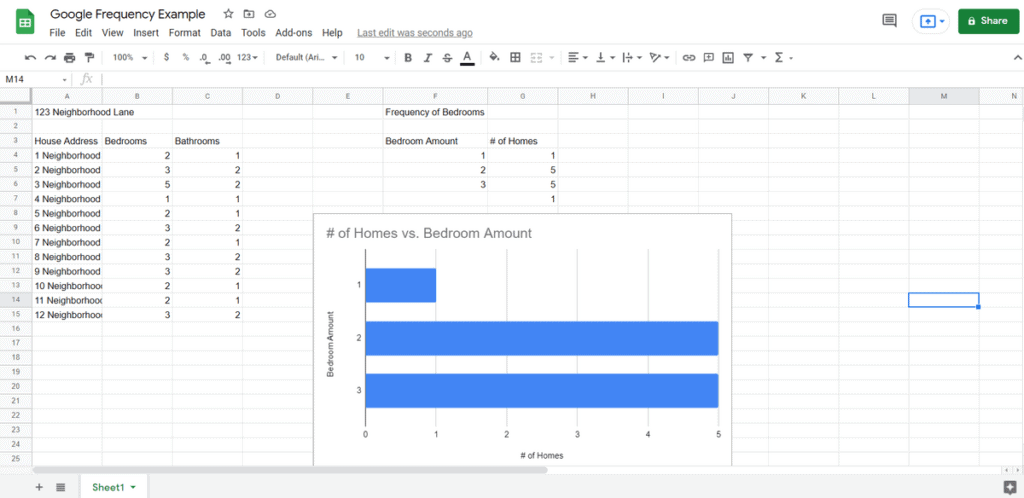Apply currency format with dollar icon
Screen dimensions: 1024x498
coord(167,57)
